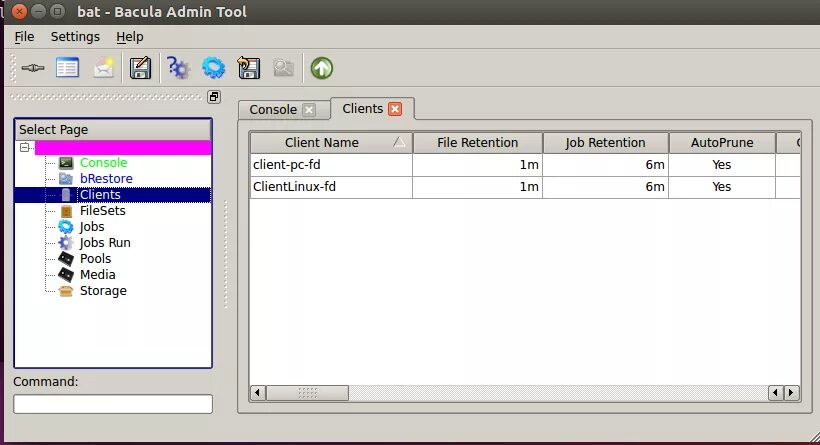Click the Jobs Run icon in tree
Viewport: 820px width, 445px height.
[66, 243]
